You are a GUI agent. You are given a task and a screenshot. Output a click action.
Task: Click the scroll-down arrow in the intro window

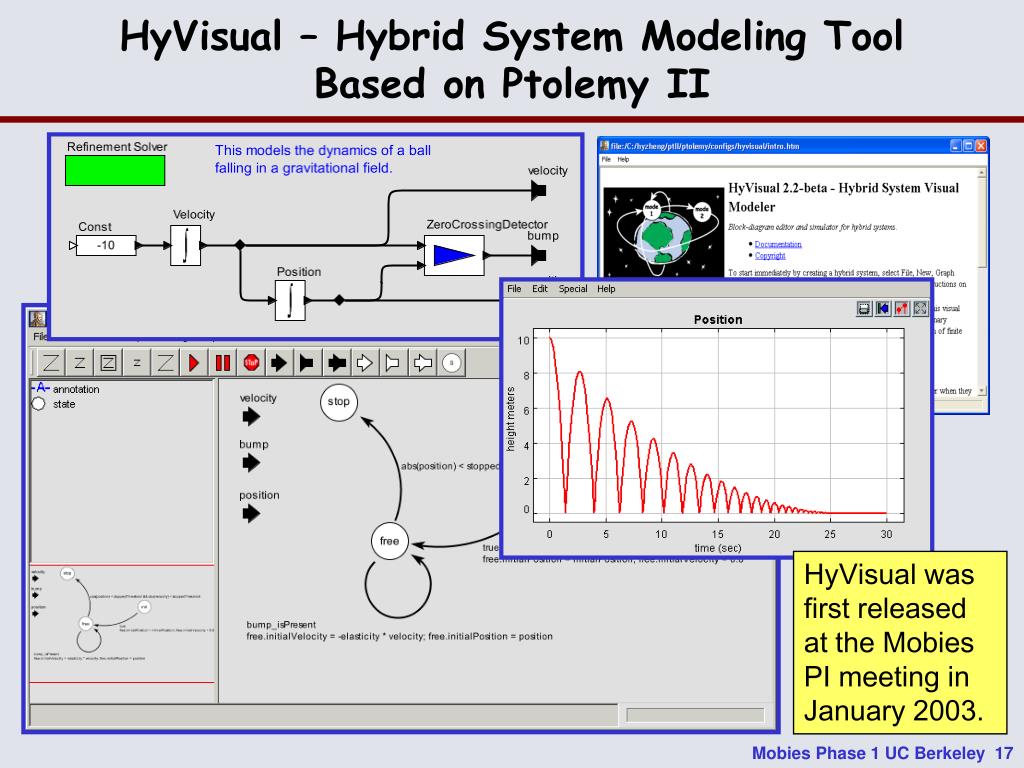point(982,391)
